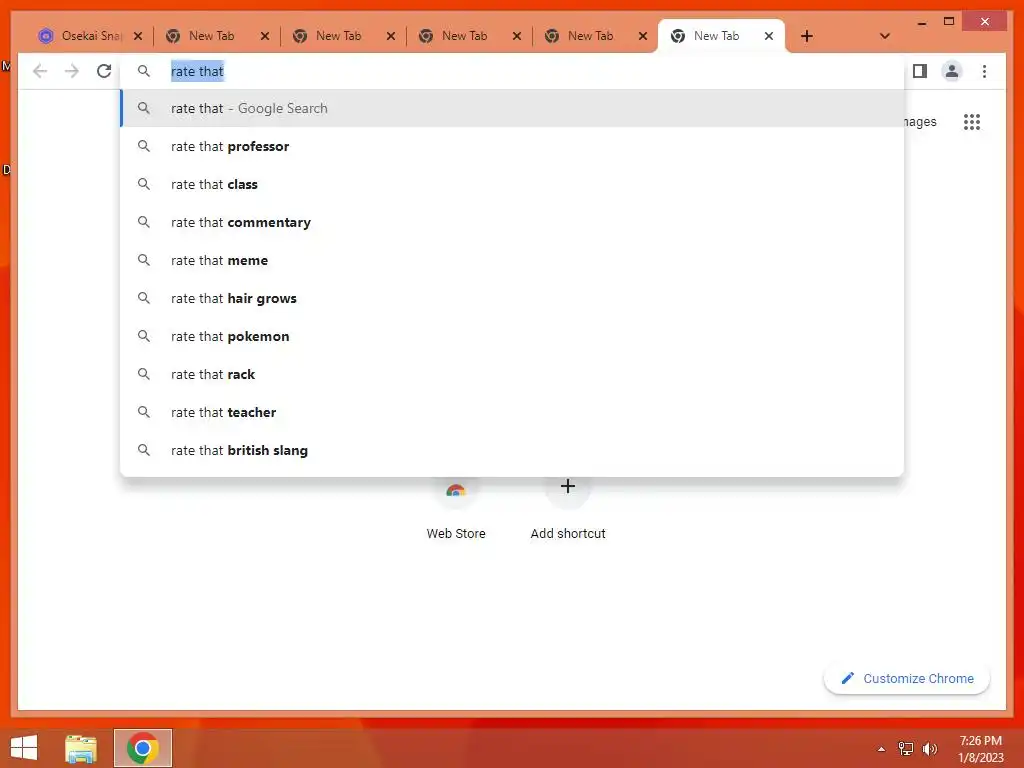Screen dimensions: 1024x768
Task: Choose suggestion 'rate that class'
Action: coord(512,184)
